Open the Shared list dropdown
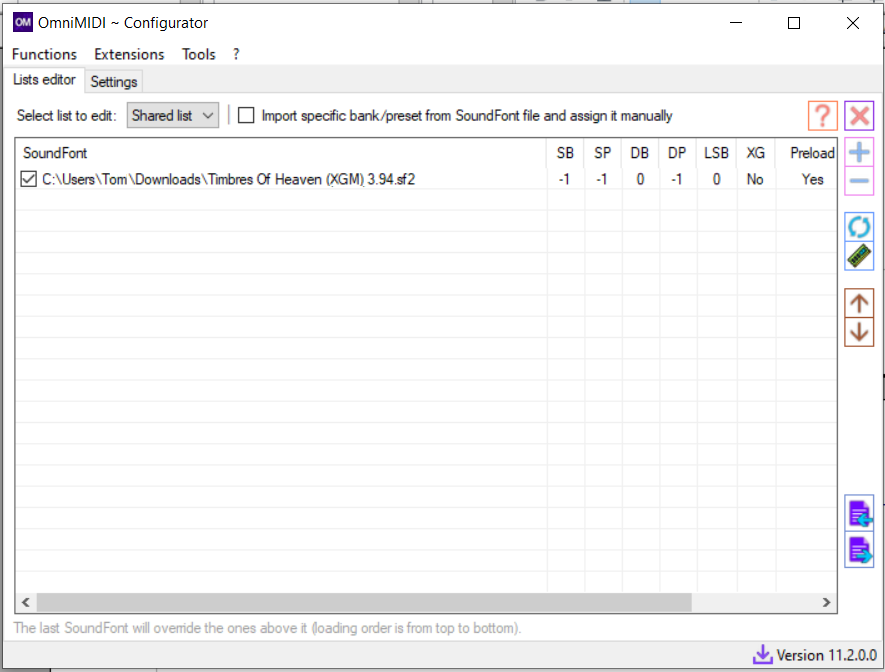The width and height of the screenshot is (885, 672). (173, 116)
